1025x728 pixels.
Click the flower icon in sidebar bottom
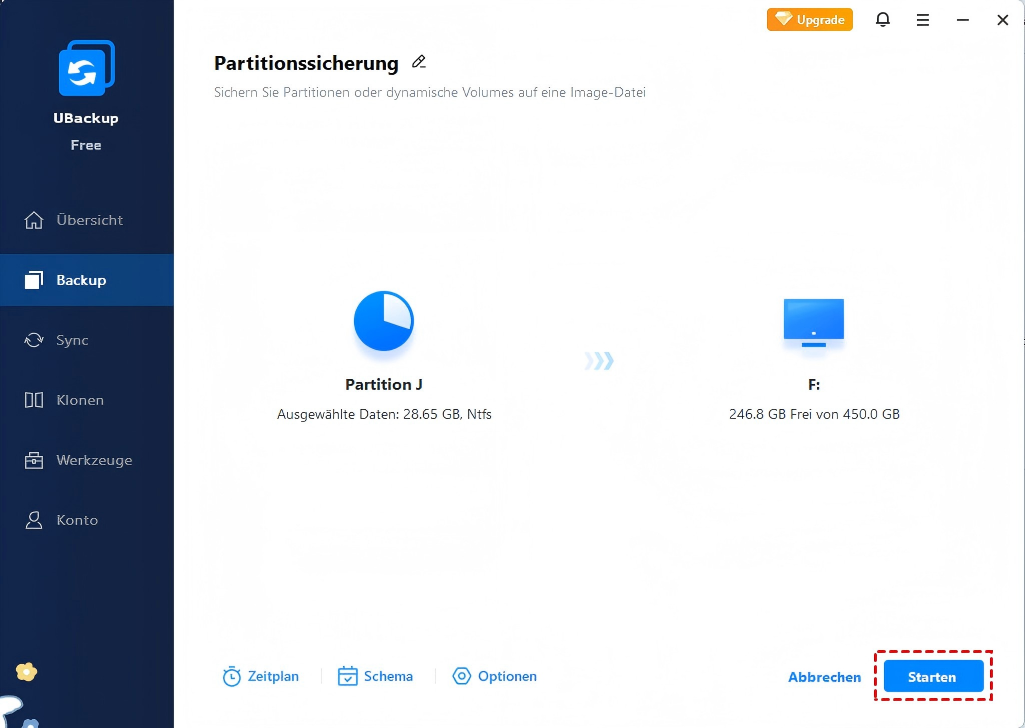point(27,672)
